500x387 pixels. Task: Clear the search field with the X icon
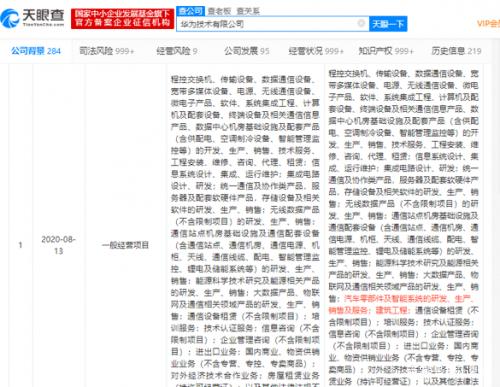pos(361,23)
